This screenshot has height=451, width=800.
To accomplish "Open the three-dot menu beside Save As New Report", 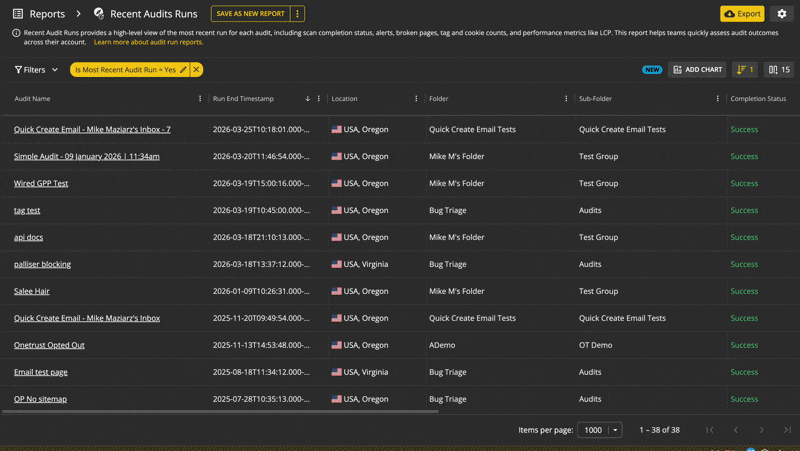I will 297,14.
